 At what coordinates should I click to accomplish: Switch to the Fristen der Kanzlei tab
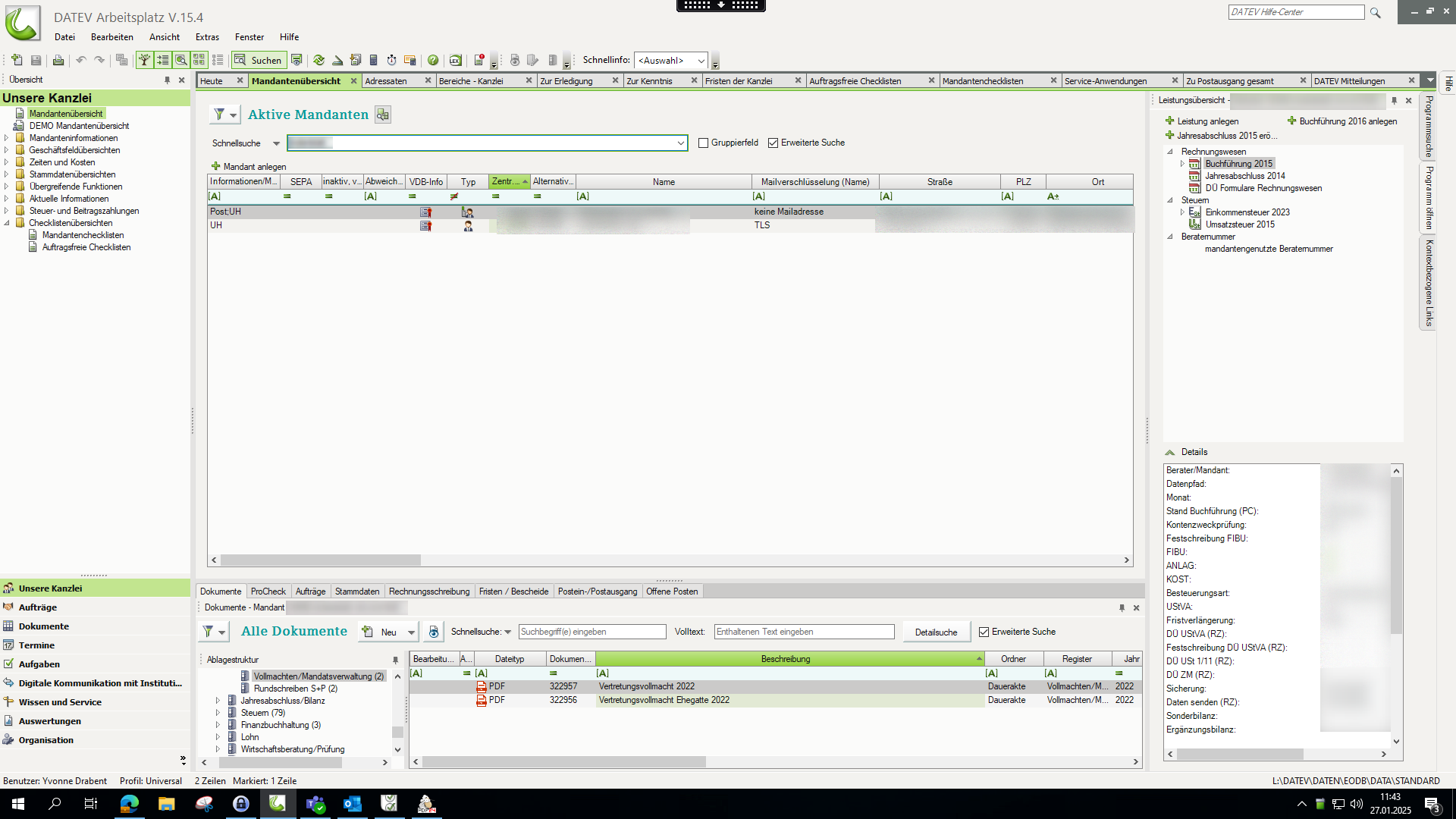point(738,81)
